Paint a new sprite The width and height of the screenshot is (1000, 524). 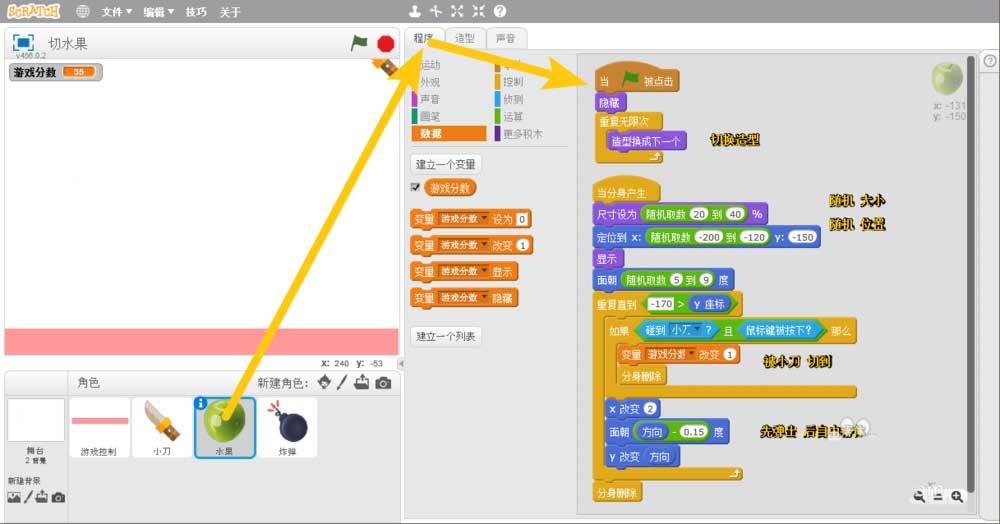342,382
